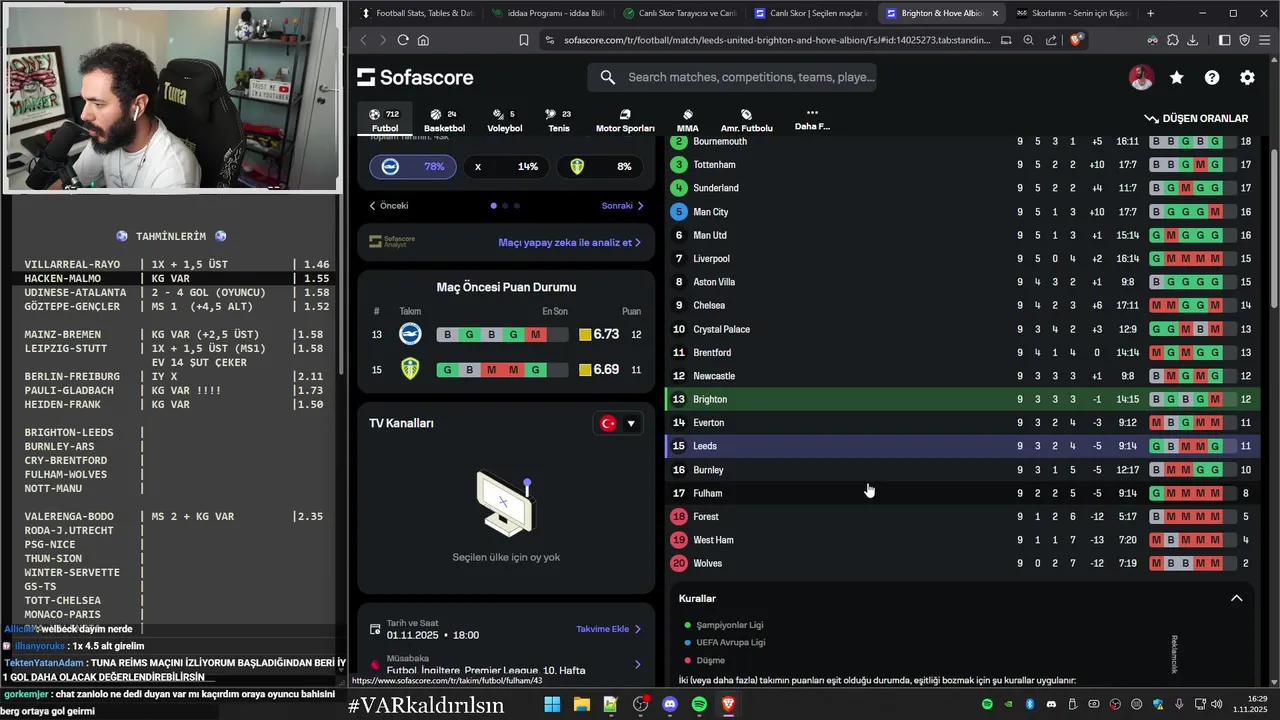Expand the Müsabaka Premier League row
The image size is (1280, 720).
[505, 664]
